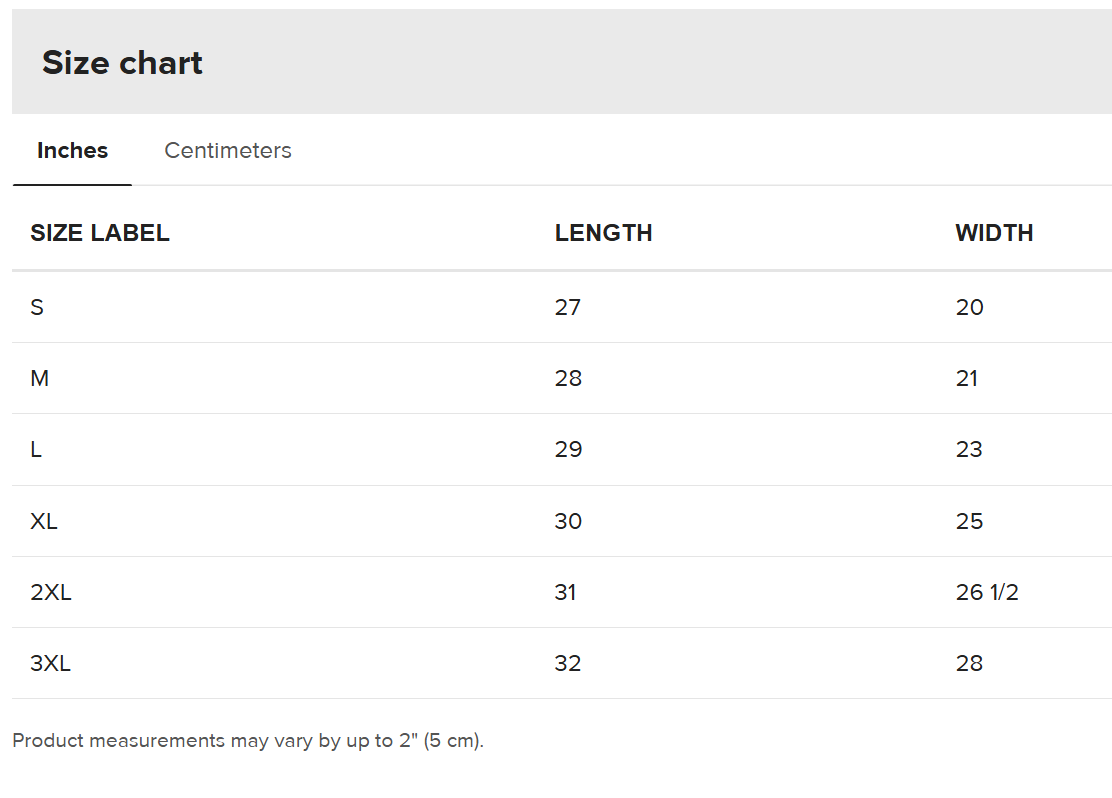Click the 3XL length value 32
This screenshot has height=798, width=1112.
pyautogui.click(x=568, y=663)
